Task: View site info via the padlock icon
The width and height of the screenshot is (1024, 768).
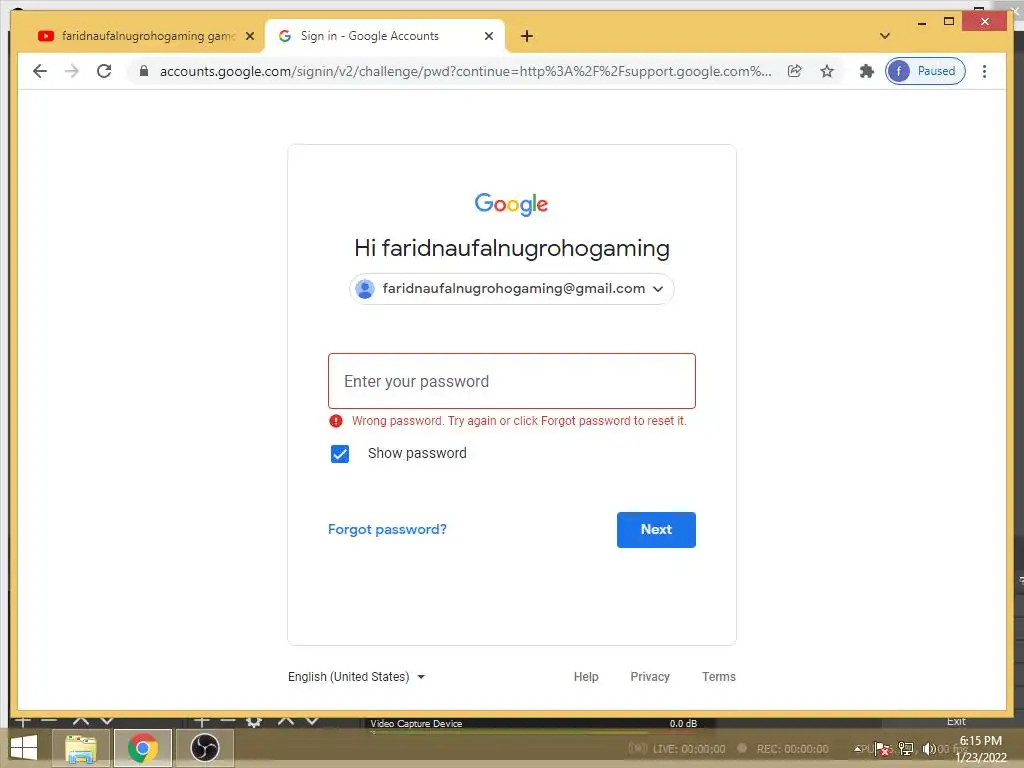Action: tap(144, 71)
